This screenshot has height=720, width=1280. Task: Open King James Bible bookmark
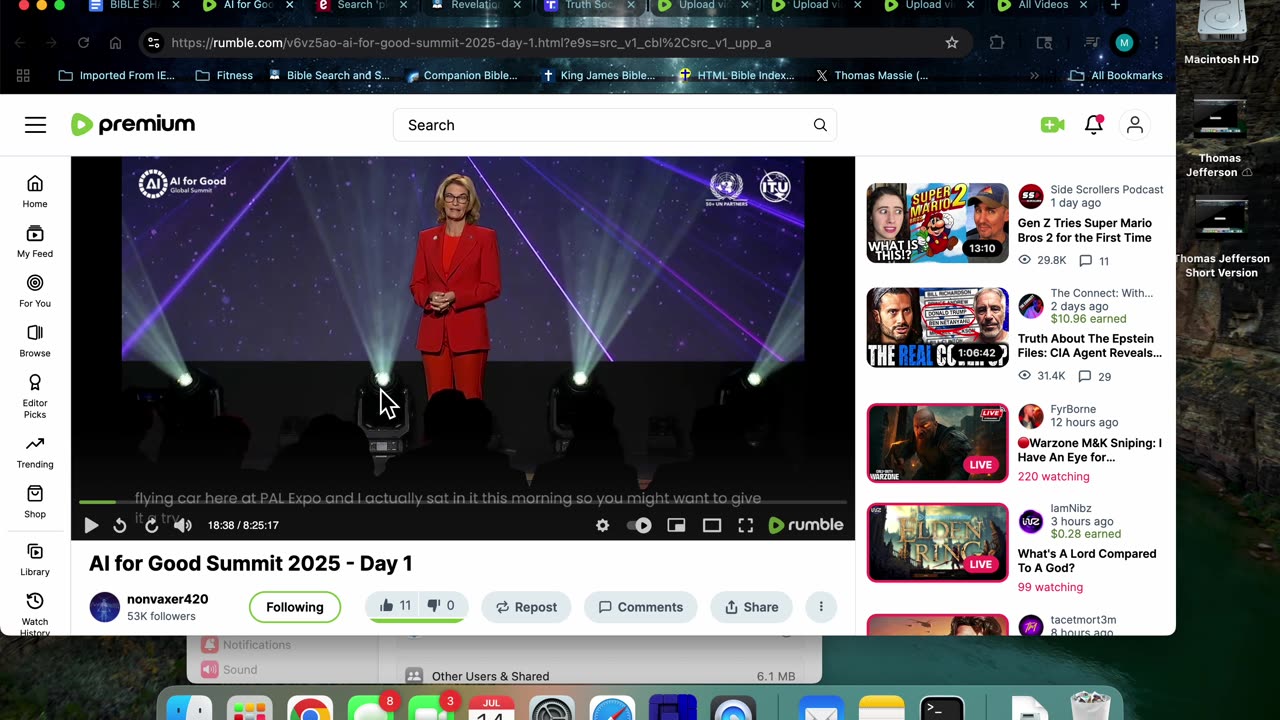[598, 75]
